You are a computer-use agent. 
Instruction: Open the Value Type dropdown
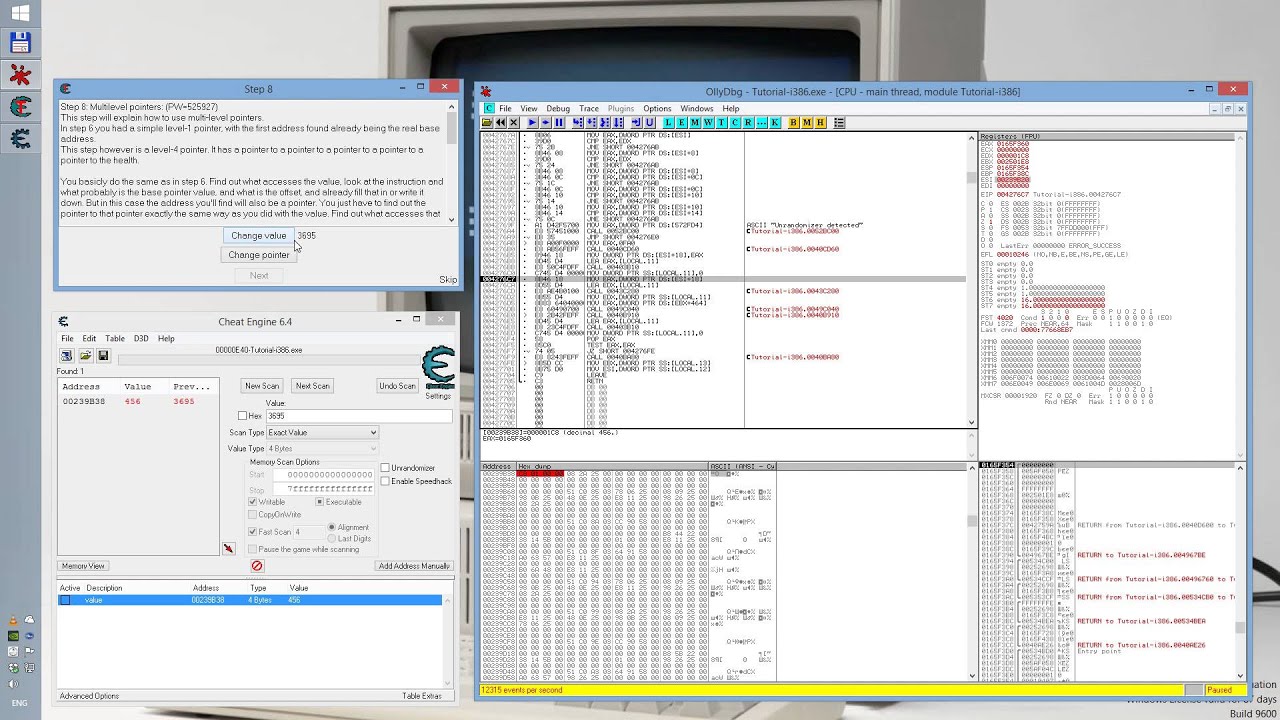[x=322, y=448]
